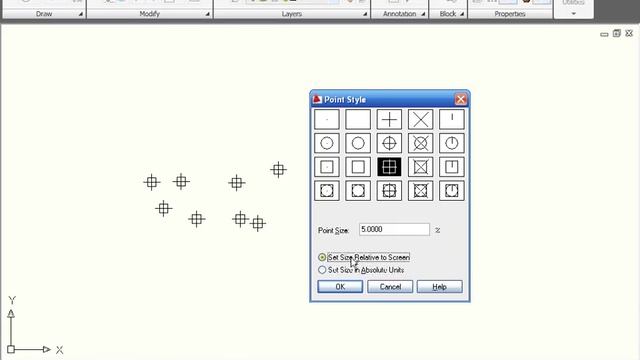The height and width of the screenshot is (360, 640).
Task: Select the short vertical tick point style
Action: 451,119
